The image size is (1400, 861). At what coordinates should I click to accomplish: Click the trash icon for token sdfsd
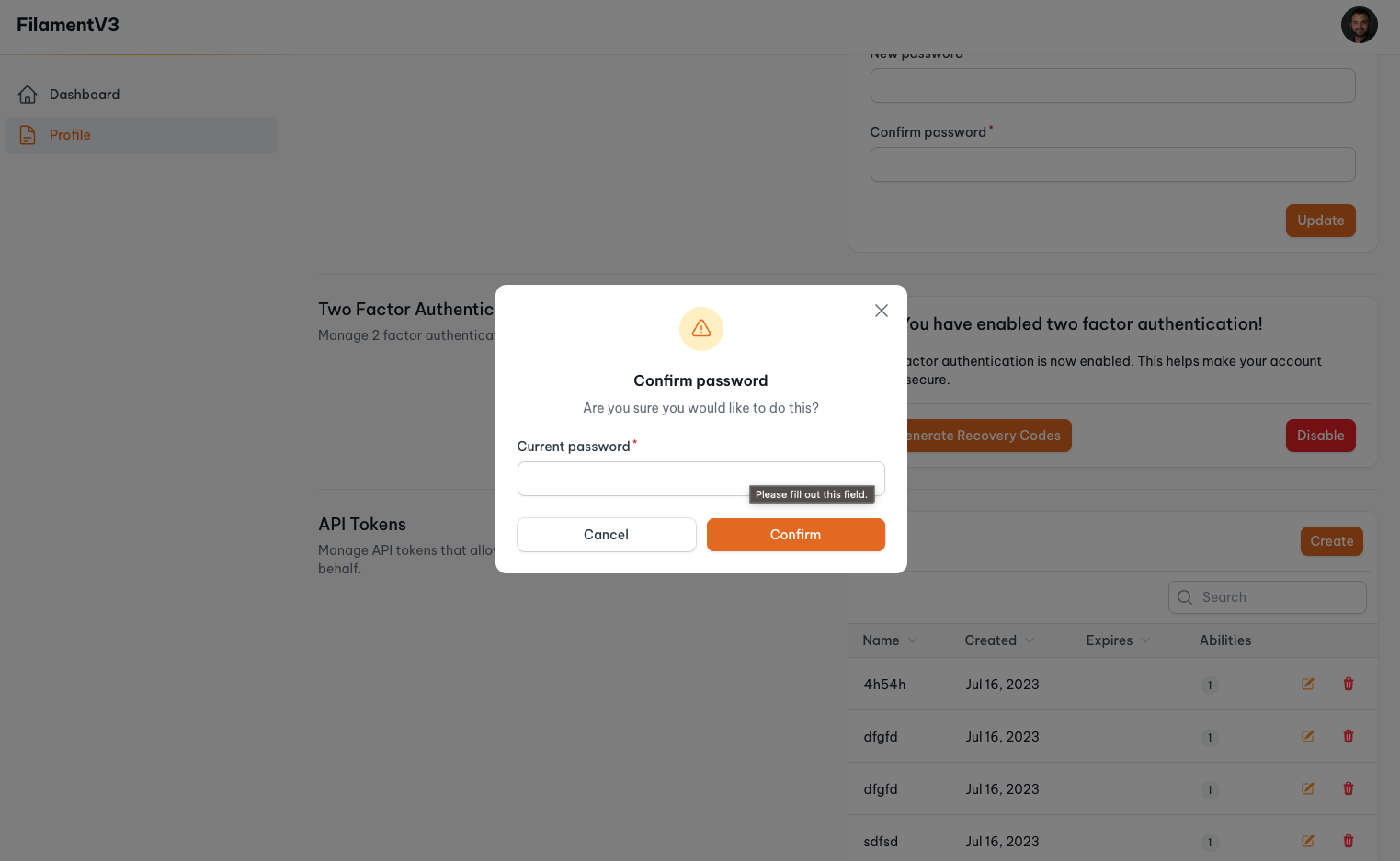[x=1348, y=841]
